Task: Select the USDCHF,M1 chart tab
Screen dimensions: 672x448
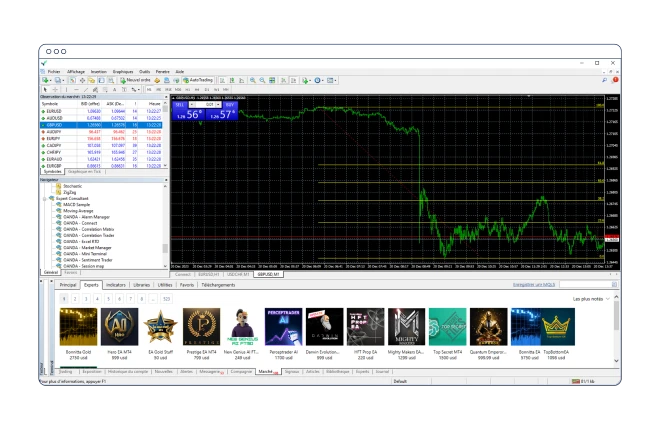Action: pos(238,274)
